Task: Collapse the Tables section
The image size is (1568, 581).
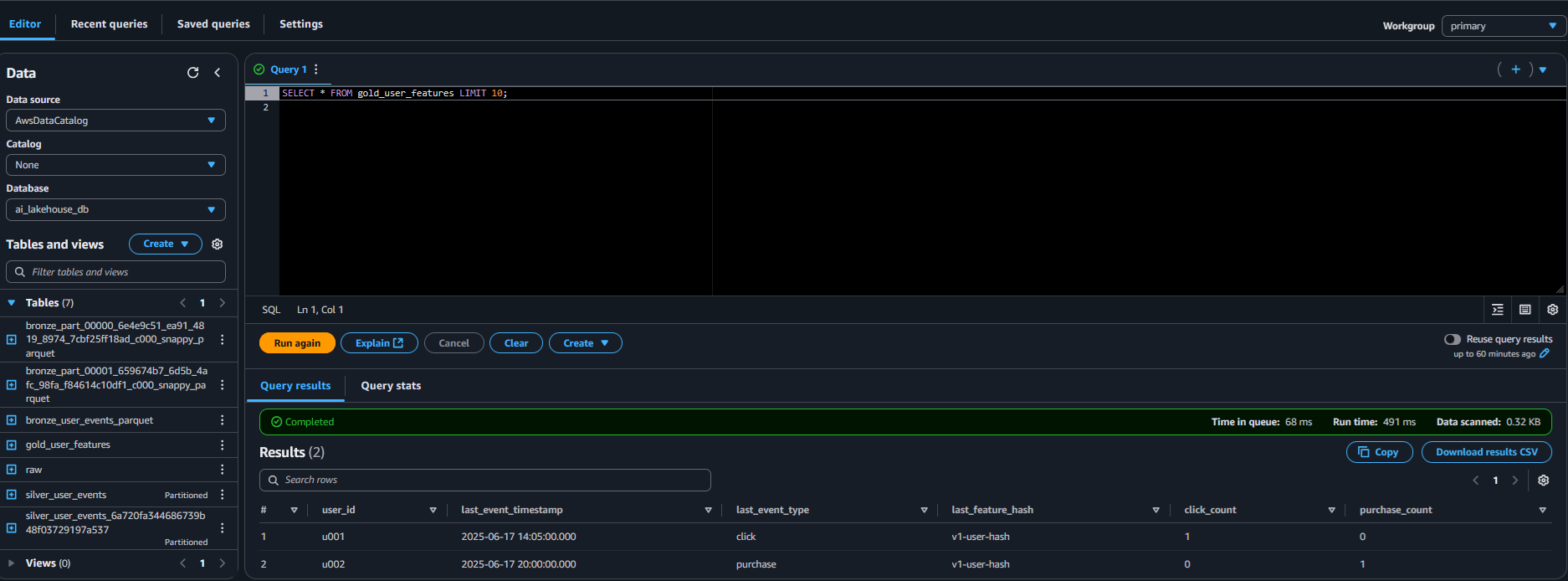Action: tap(12, 303)
